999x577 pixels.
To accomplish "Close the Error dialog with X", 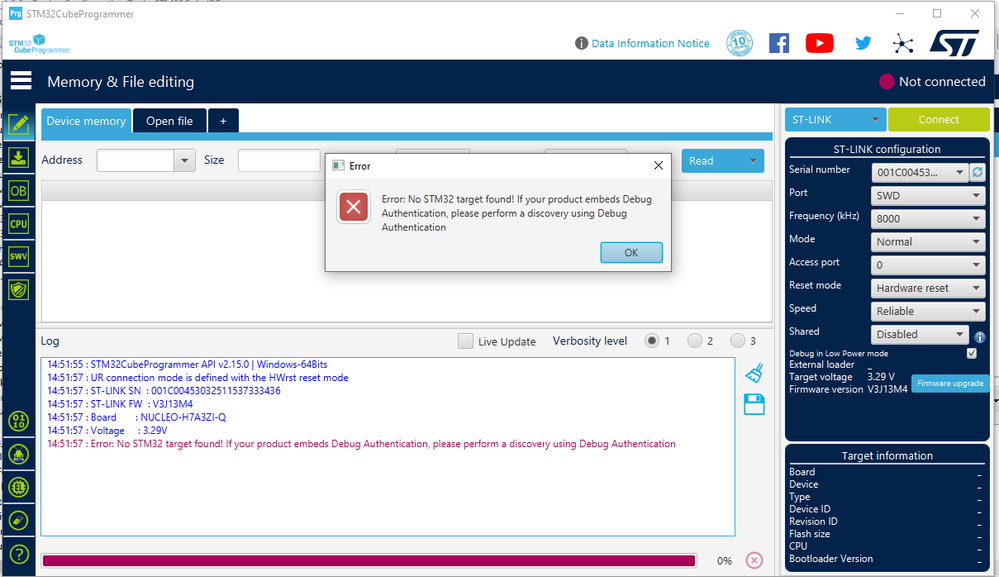I will point(658,166).
